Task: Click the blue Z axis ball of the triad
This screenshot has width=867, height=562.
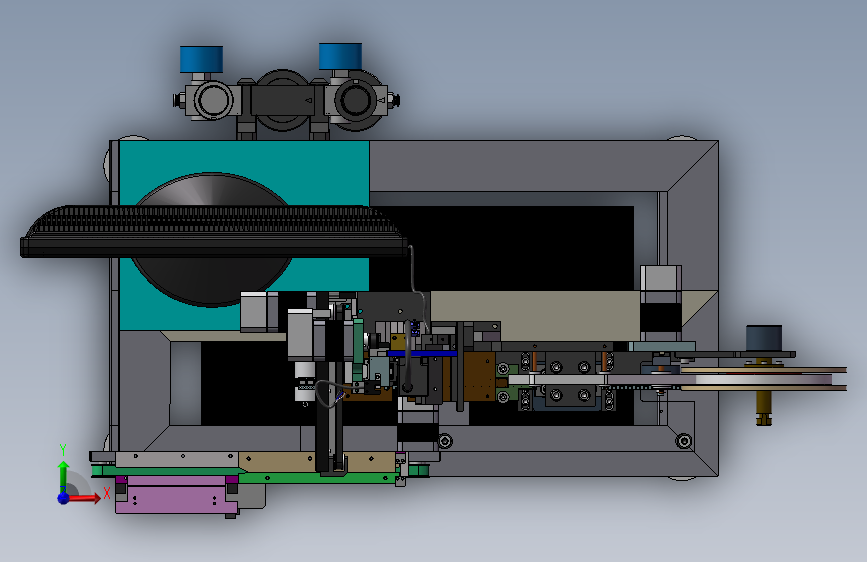Action: point(64,498)
